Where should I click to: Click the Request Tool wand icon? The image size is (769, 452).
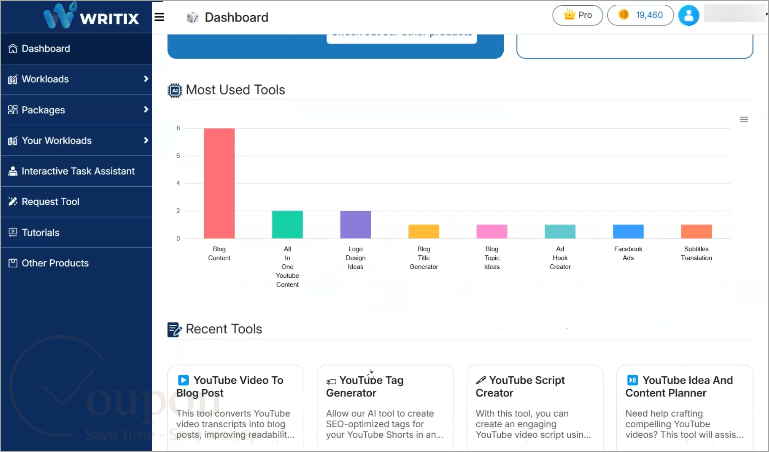pyautogui.click(x=13, y=201)
